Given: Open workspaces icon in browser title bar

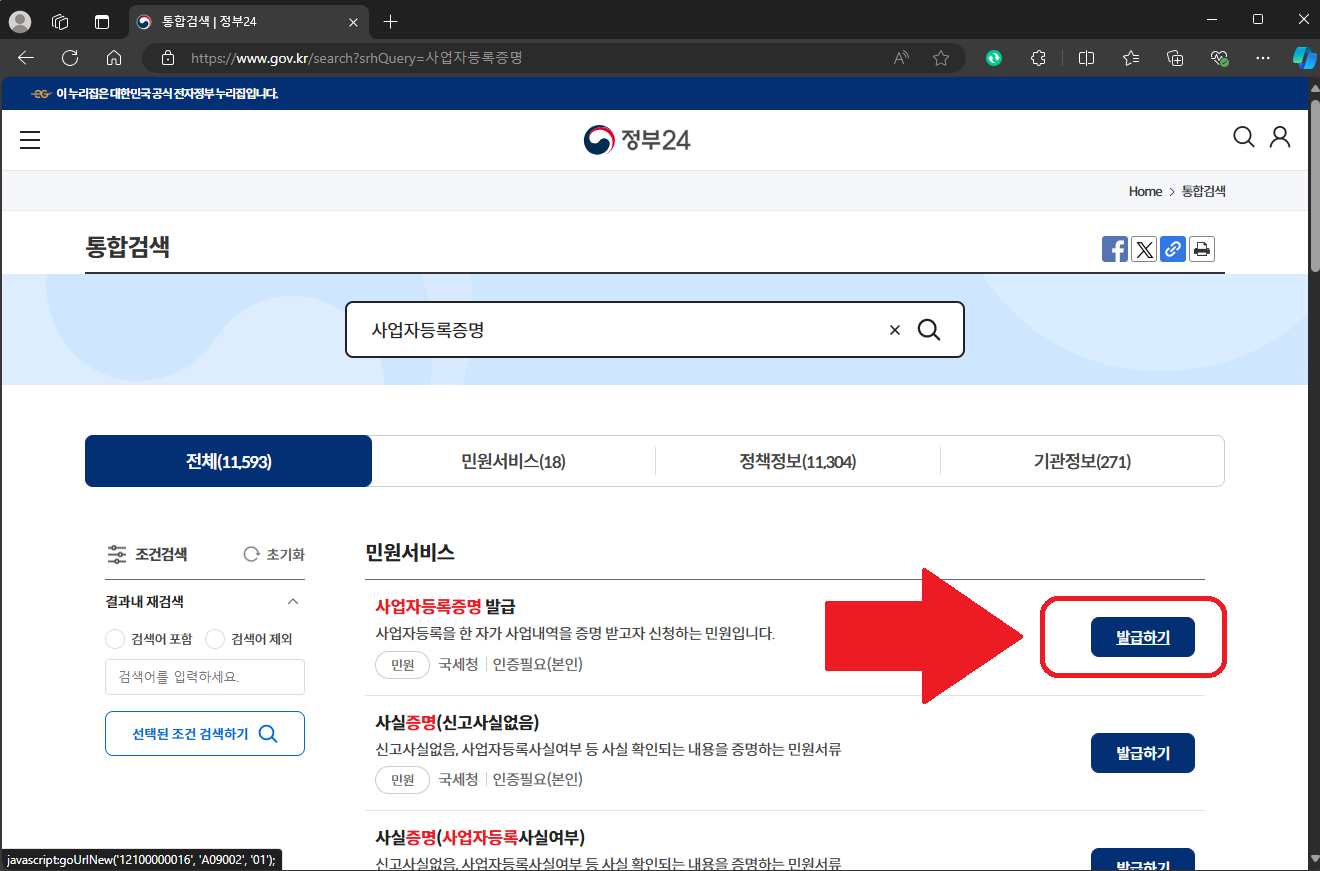Looking at the screenshot, I should click(60, 21).
